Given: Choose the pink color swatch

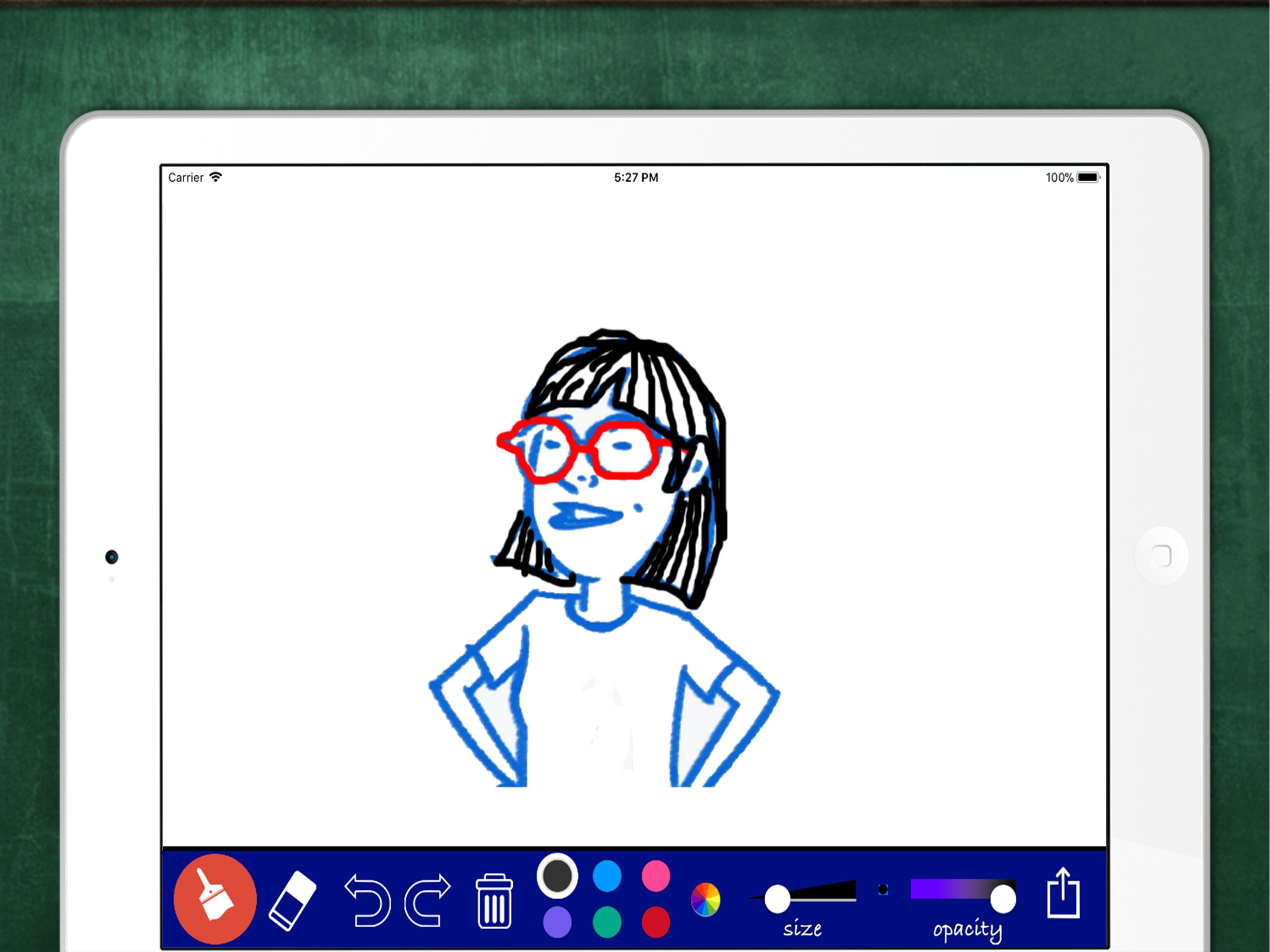Looking at the screenshot, I should coord(655,876).
